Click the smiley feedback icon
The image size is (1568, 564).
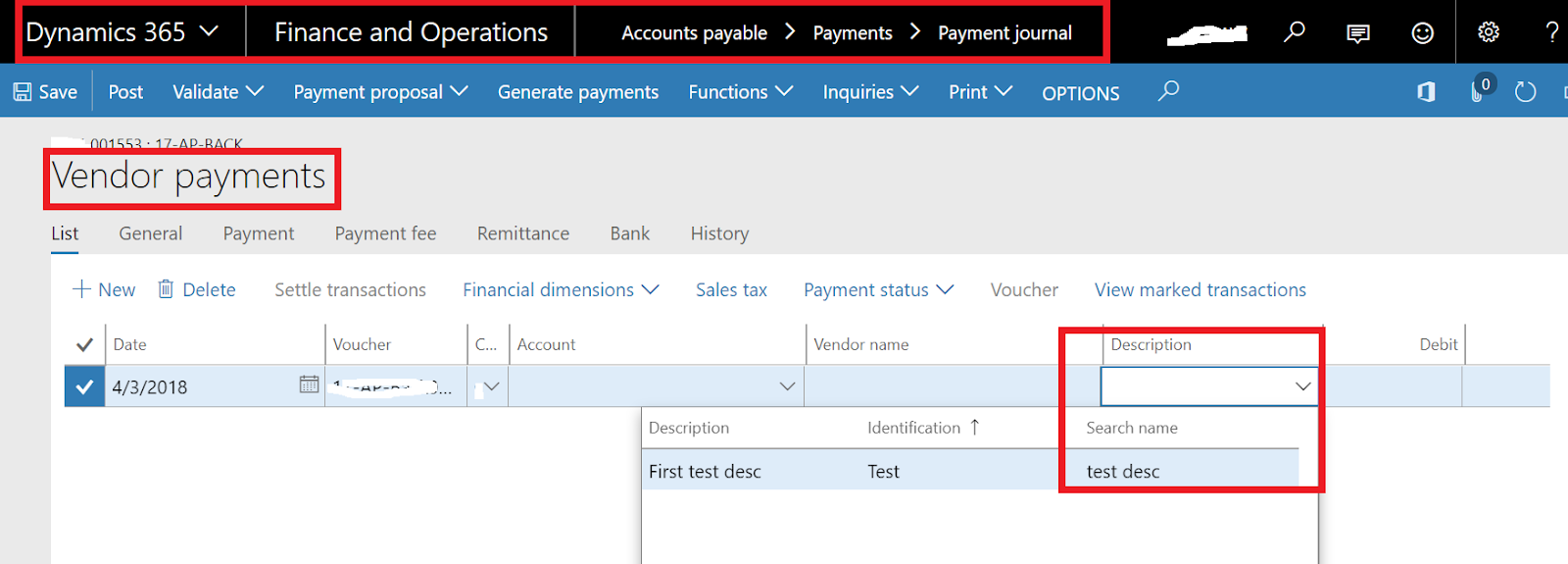click(x=1422, y=33)
